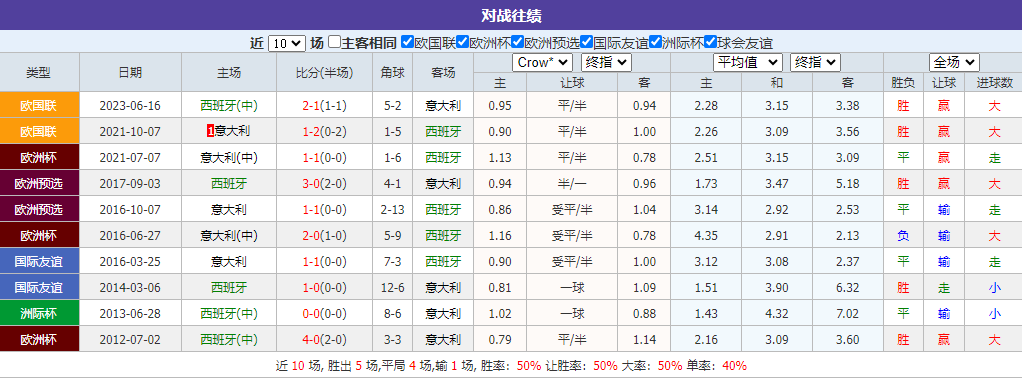Click the 3-0(2-0) score on 2017-09-03
1022x380 pixels.
325,183
